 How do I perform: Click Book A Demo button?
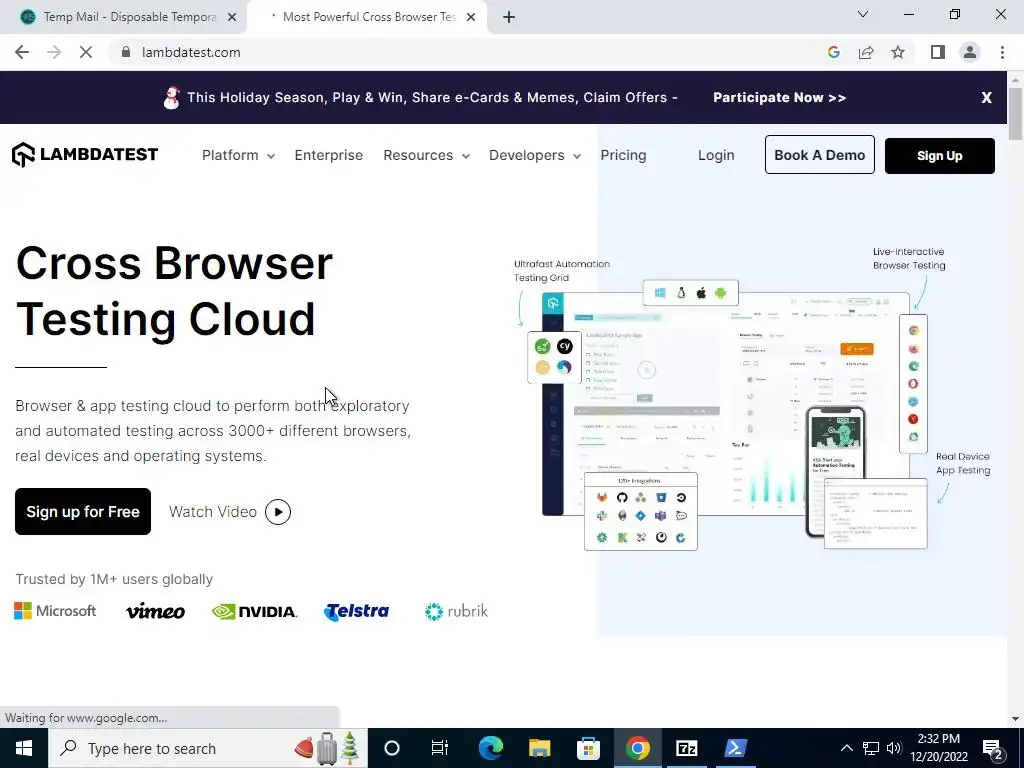pyautogui.click(x=820, y=155)
